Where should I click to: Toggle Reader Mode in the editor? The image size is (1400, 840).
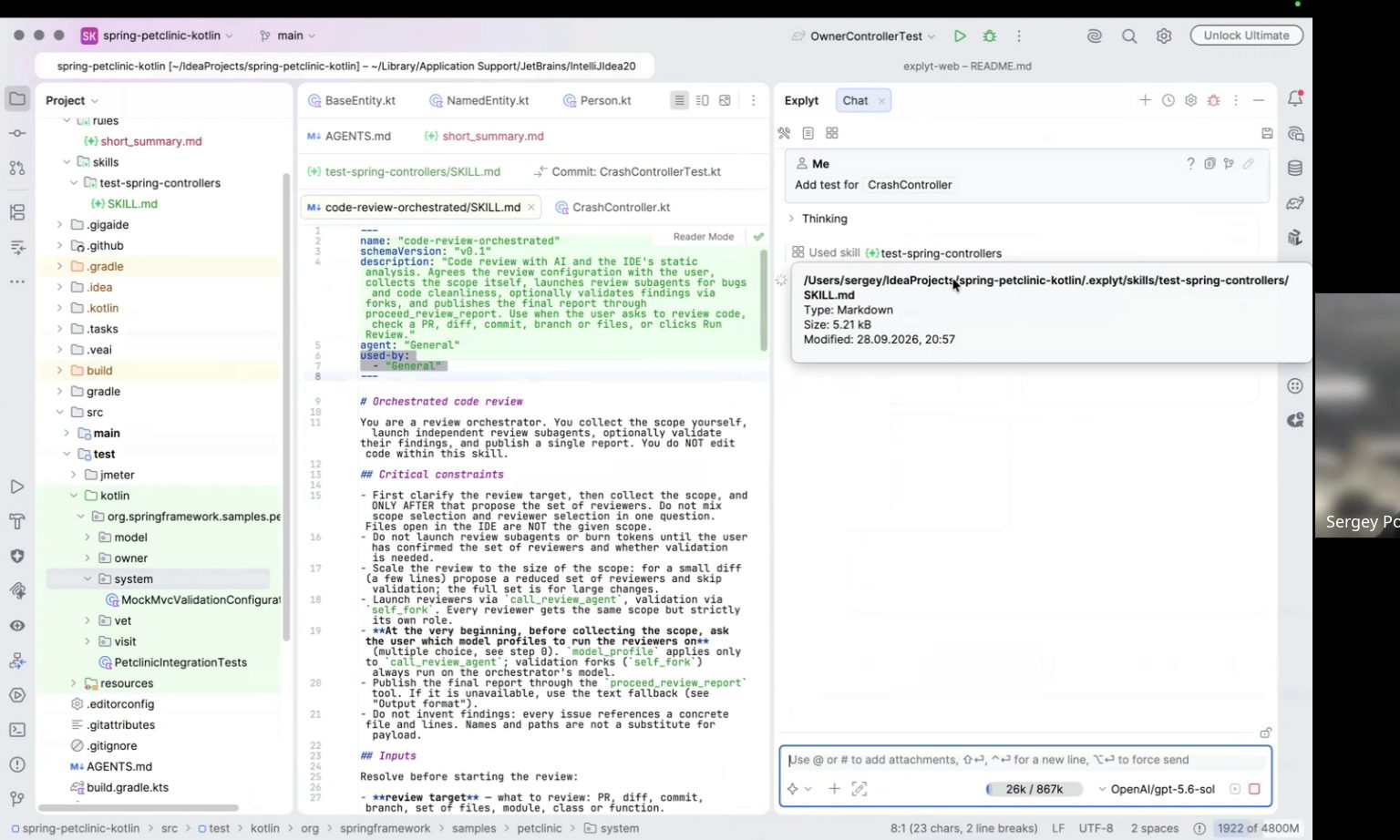click(703, 237)
